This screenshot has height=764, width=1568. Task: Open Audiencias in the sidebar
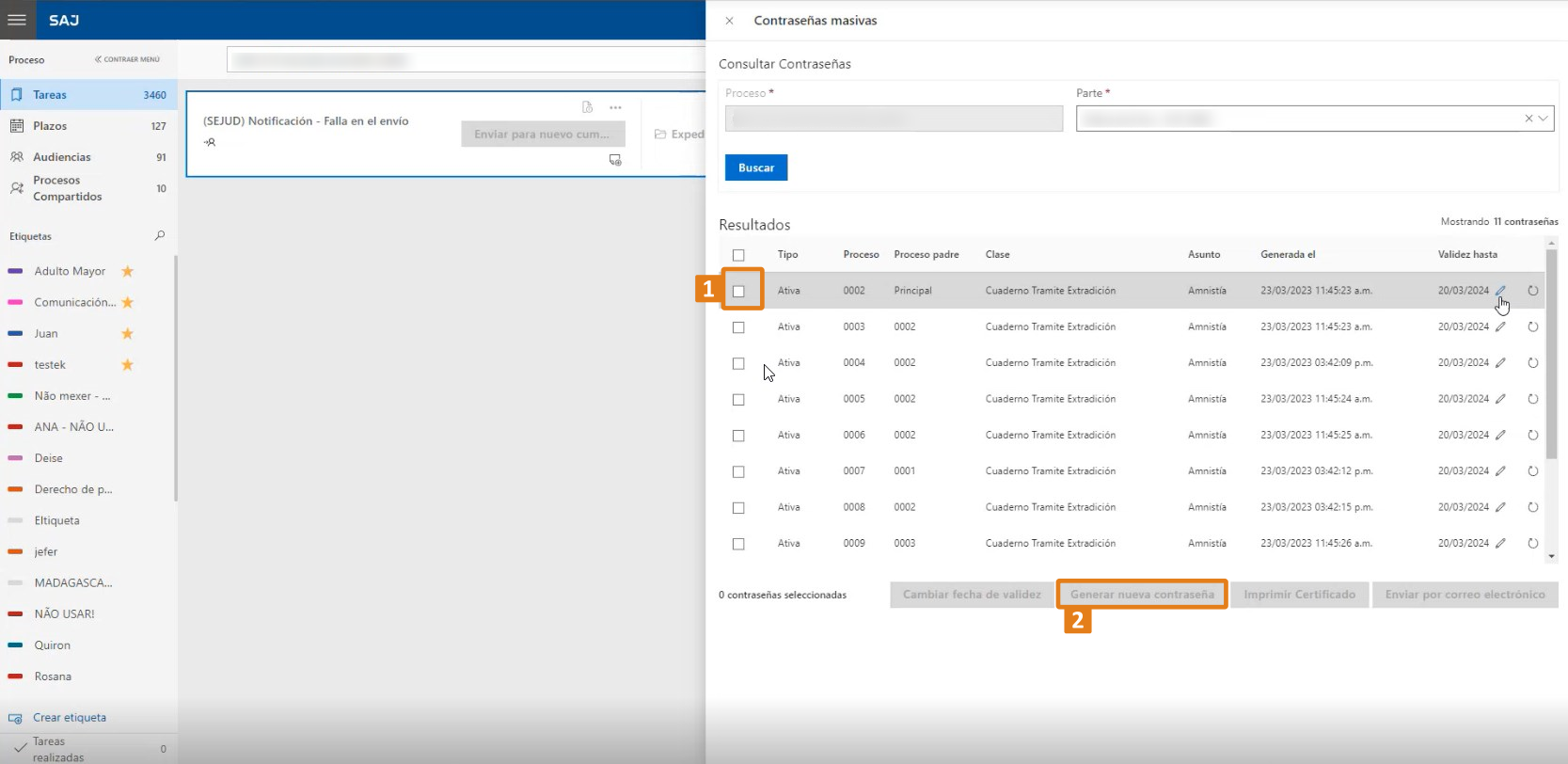click(88, 157)
